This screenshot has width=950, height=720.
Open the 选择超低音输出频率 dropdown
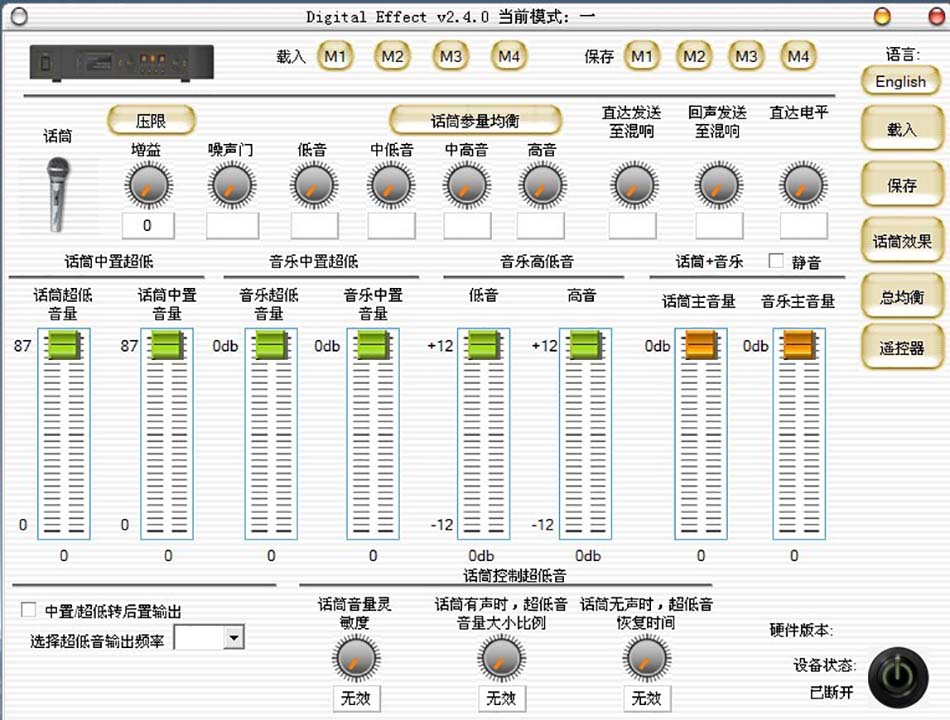pyautogui.click(x=234, y=637)
